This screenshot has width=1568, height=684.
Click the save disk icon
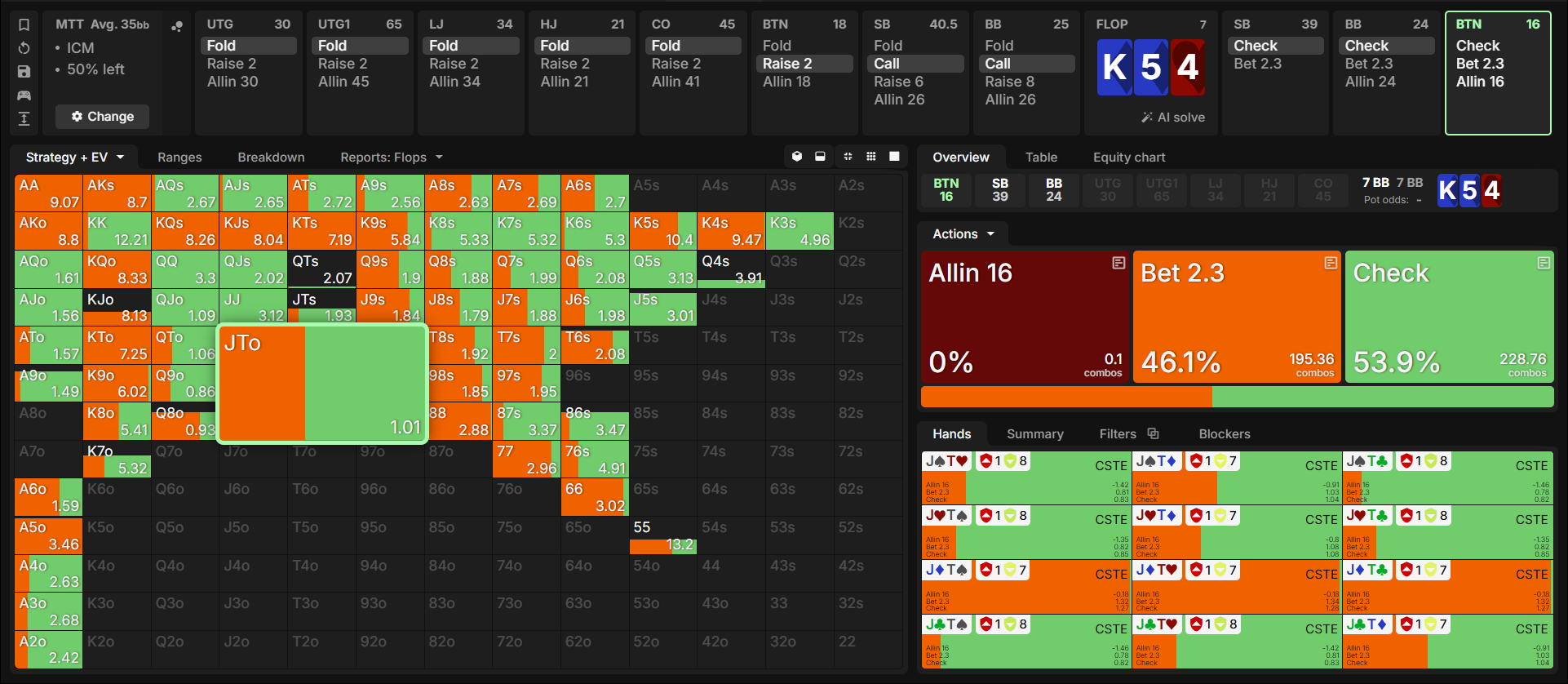click(x=24, y=72)
